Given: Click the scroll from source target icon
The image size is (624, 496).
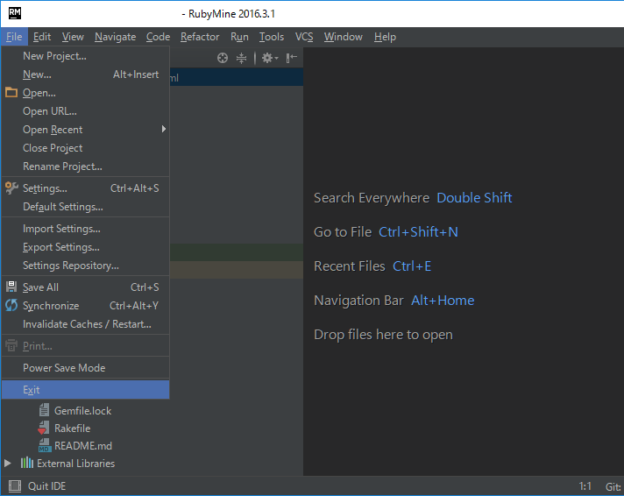Looking at the screenshot, I should (x=223, y=58).
